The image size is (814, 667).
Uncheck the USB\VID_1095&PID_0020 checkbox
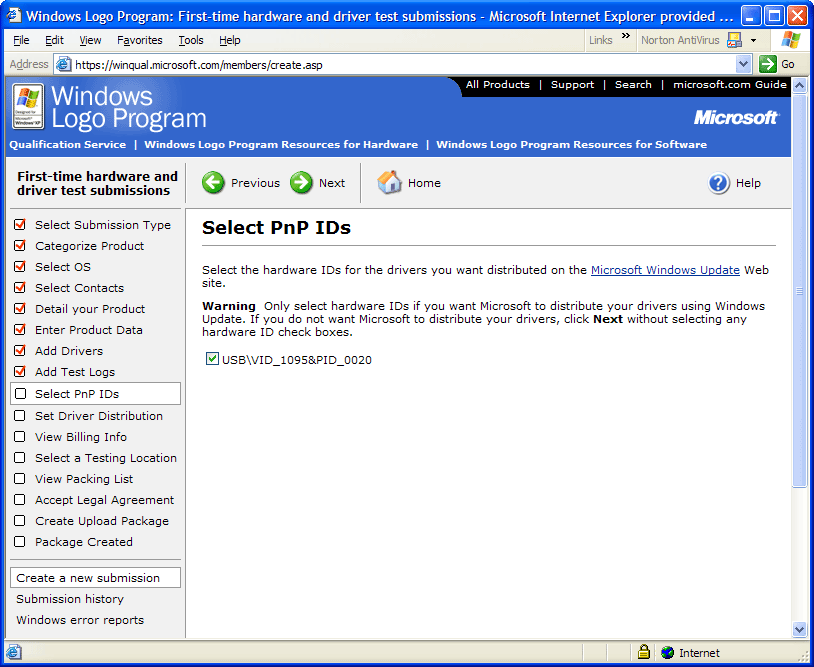click(x=212, y=359)
